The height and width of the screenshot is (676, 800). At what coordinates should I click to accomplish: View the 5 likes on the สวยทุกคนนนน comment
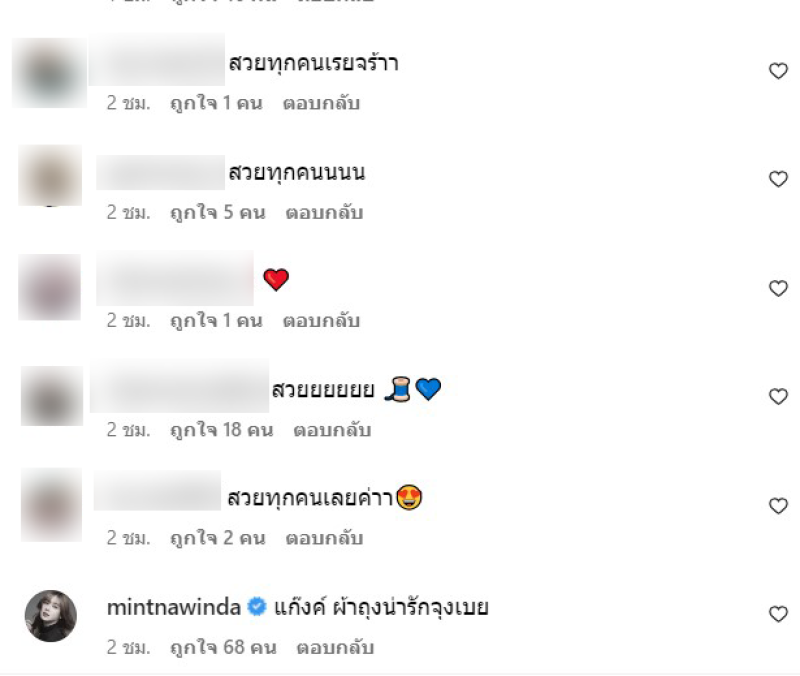coord(217,212)
